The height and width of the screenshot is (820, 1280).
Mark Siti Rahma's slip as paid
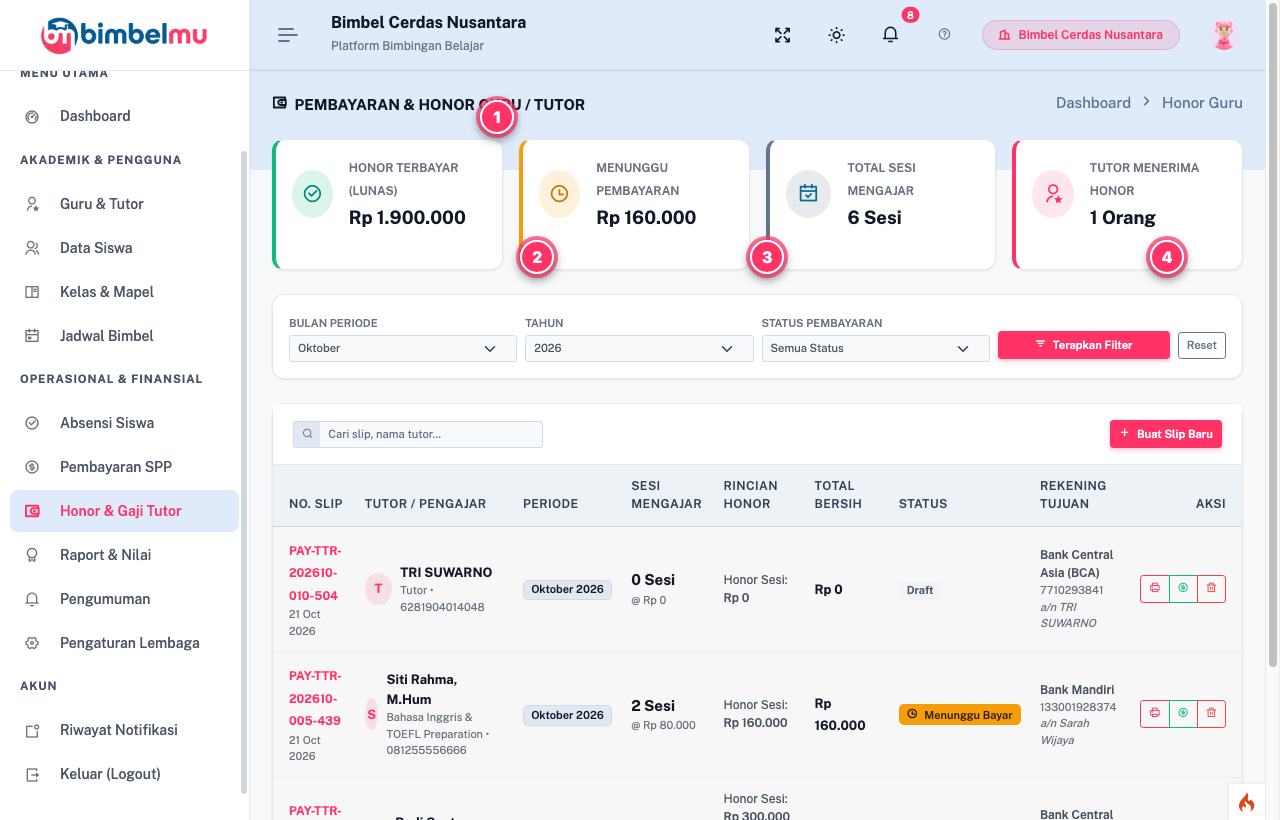pos(1183,714)
